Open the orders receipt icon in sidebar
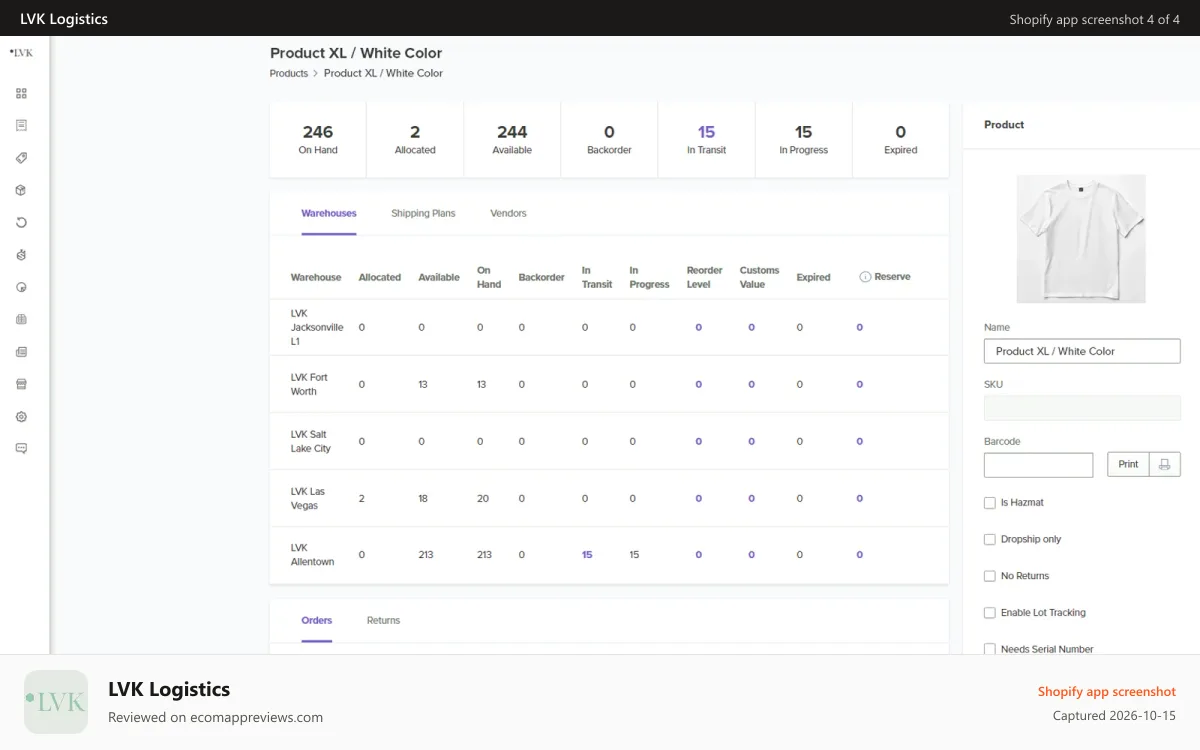1200x750 pixels. pos(21,125)
